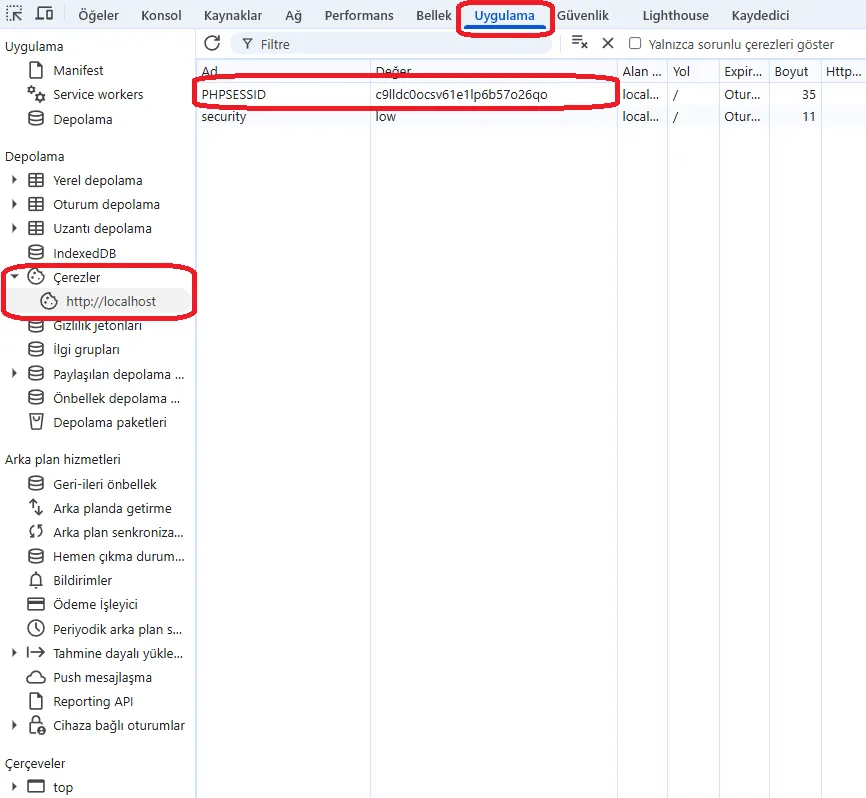
Task: Expand Uzantı depolama tree node
Action: [14, 228]
